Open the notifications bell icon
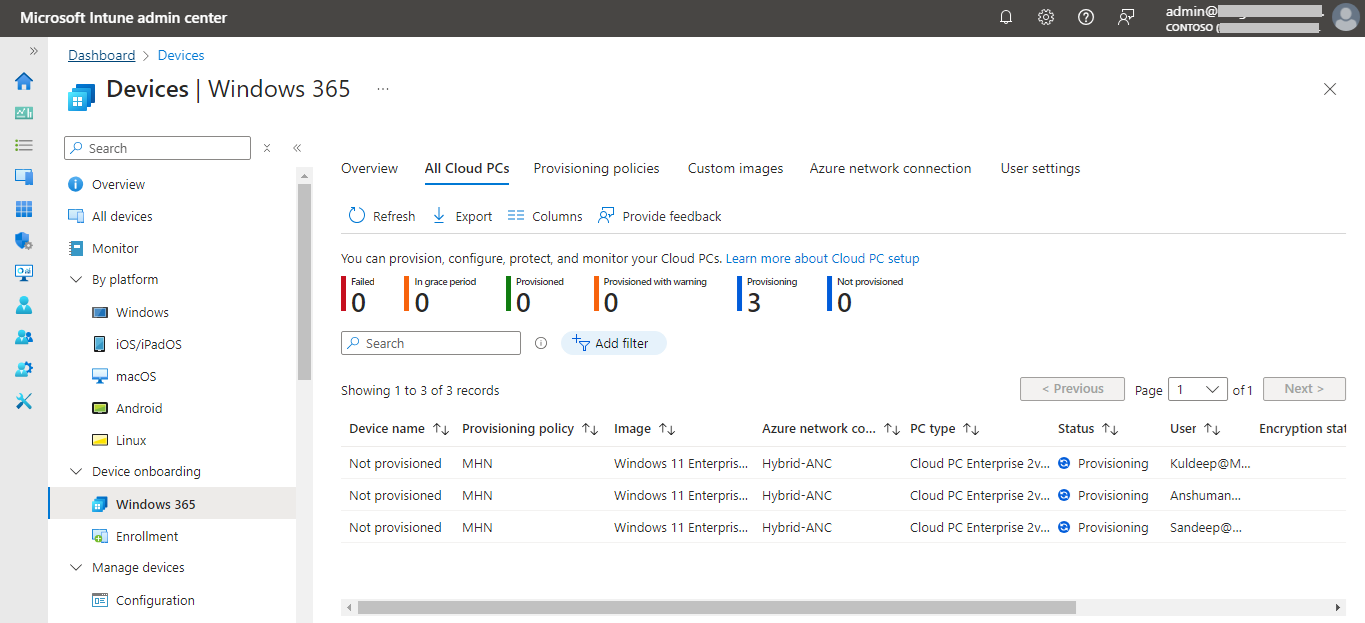 click(x=1006, y=17)
